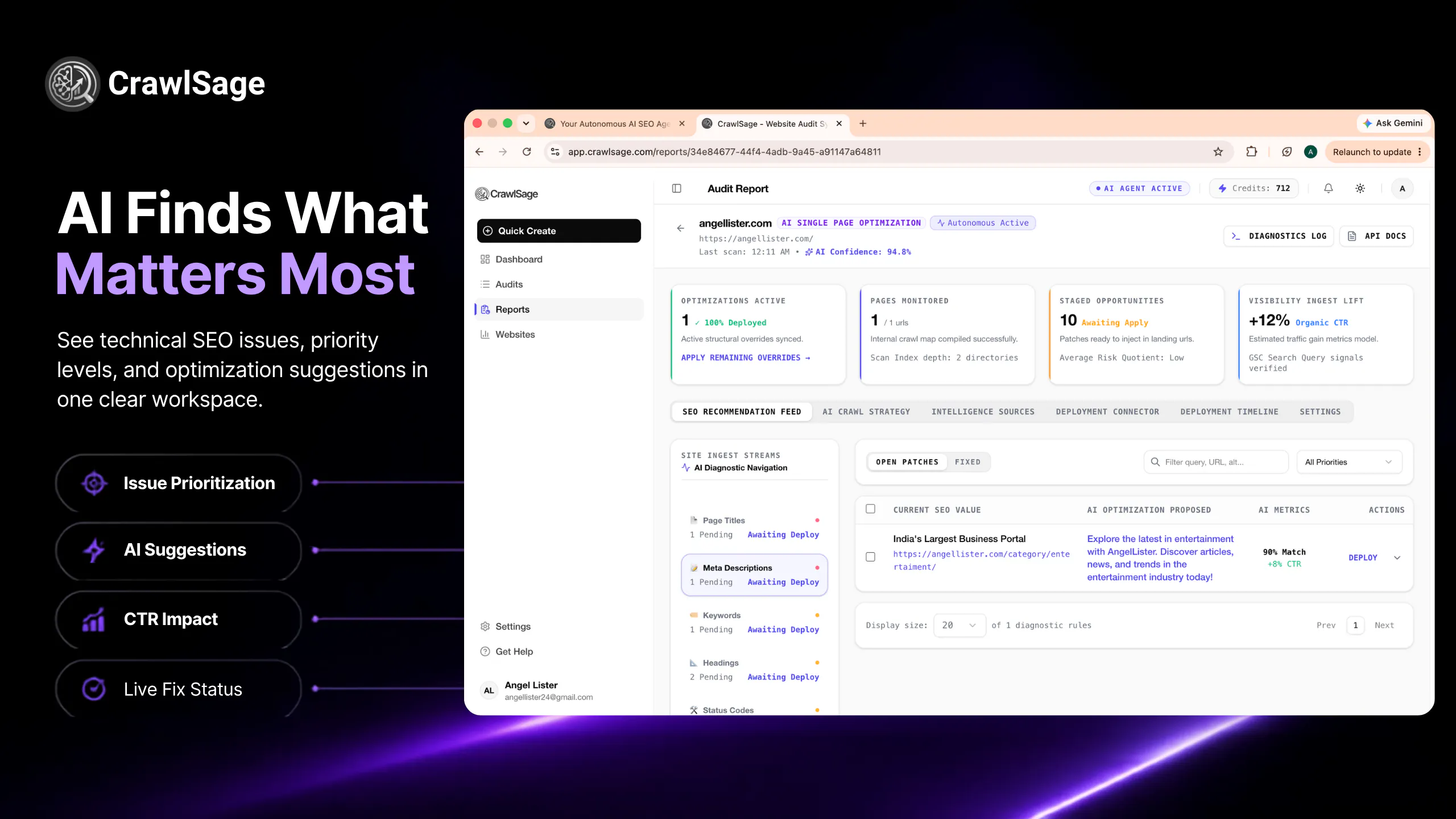Viewport: 1456px width, 819px height.
Task: Open Reports in the sidebar
Action: pyautogui.click(x=560, y=309)
